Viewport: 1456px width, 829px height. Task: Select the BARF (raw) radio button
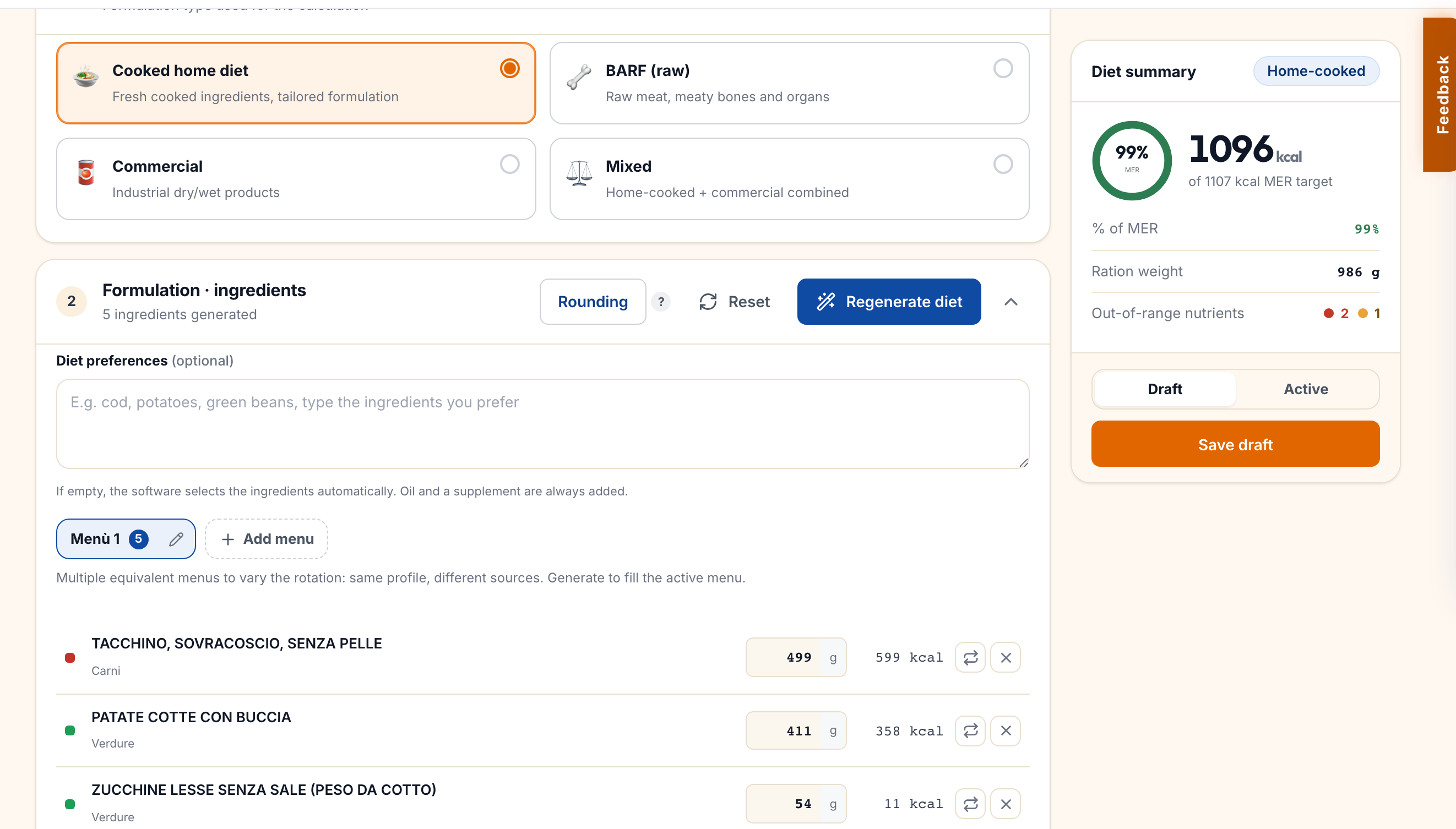click(1003, 68)
